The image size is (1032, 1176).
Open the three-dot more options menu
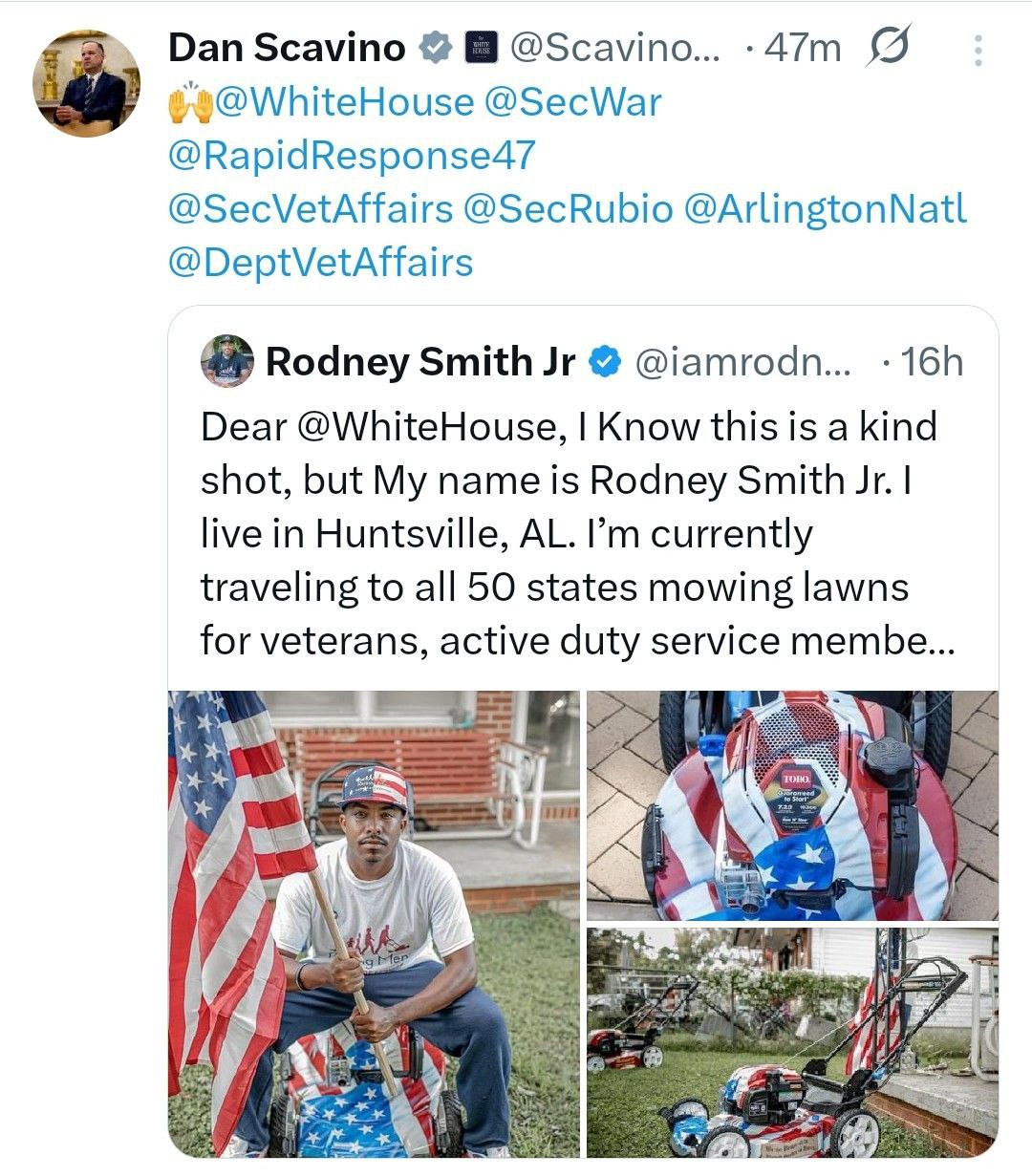coord(977,50)
